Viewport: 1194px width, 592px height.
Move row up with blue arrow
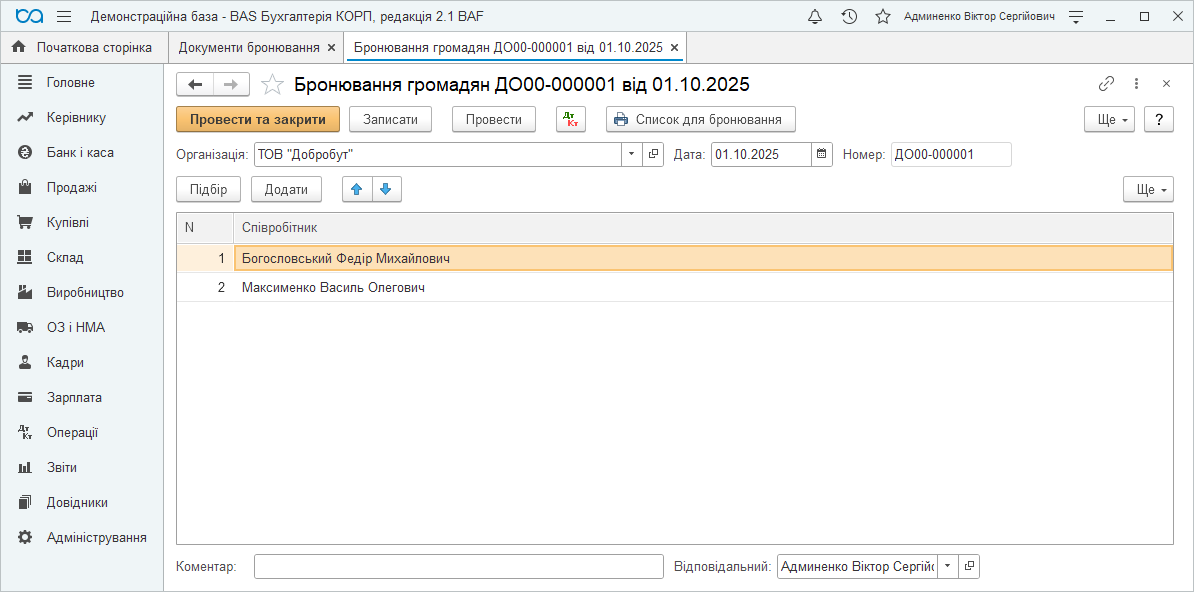pos(357,190)
